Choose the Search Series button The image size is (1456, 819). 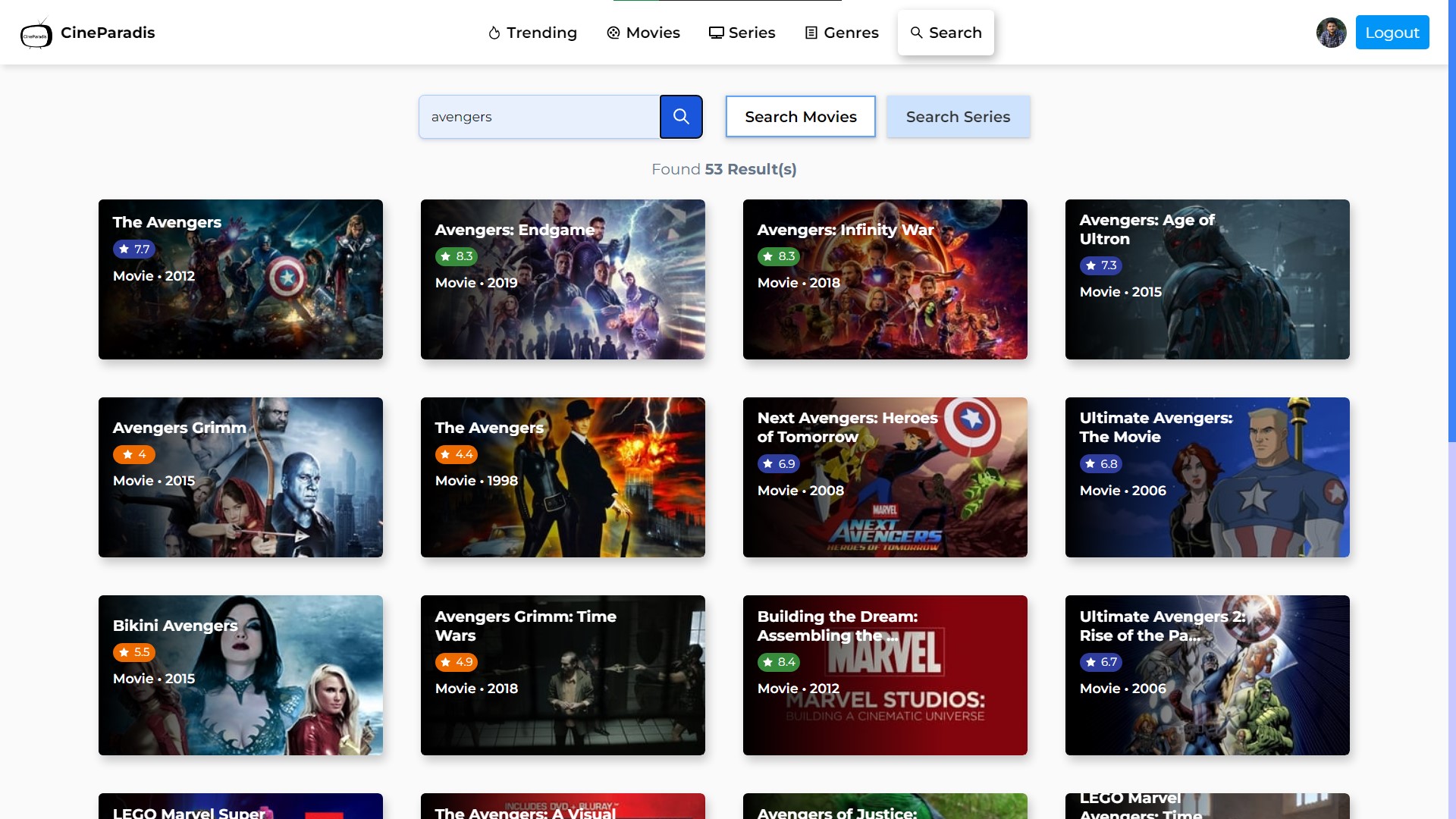(959, 117)
